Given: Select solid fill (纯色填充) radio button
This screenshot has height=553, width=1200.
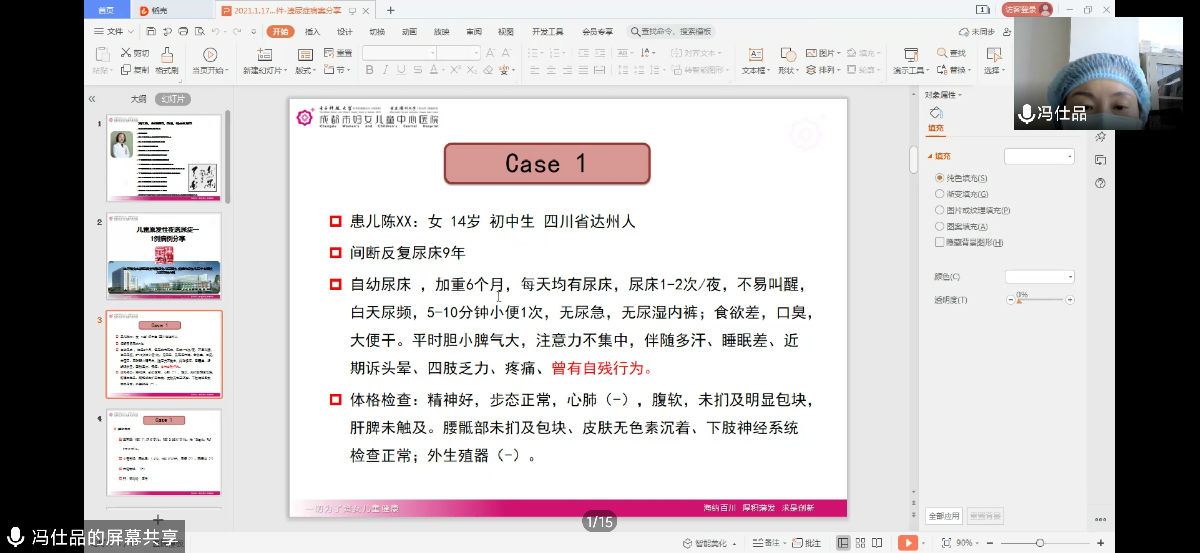Looking at the screenshot, I should [939, 177].
